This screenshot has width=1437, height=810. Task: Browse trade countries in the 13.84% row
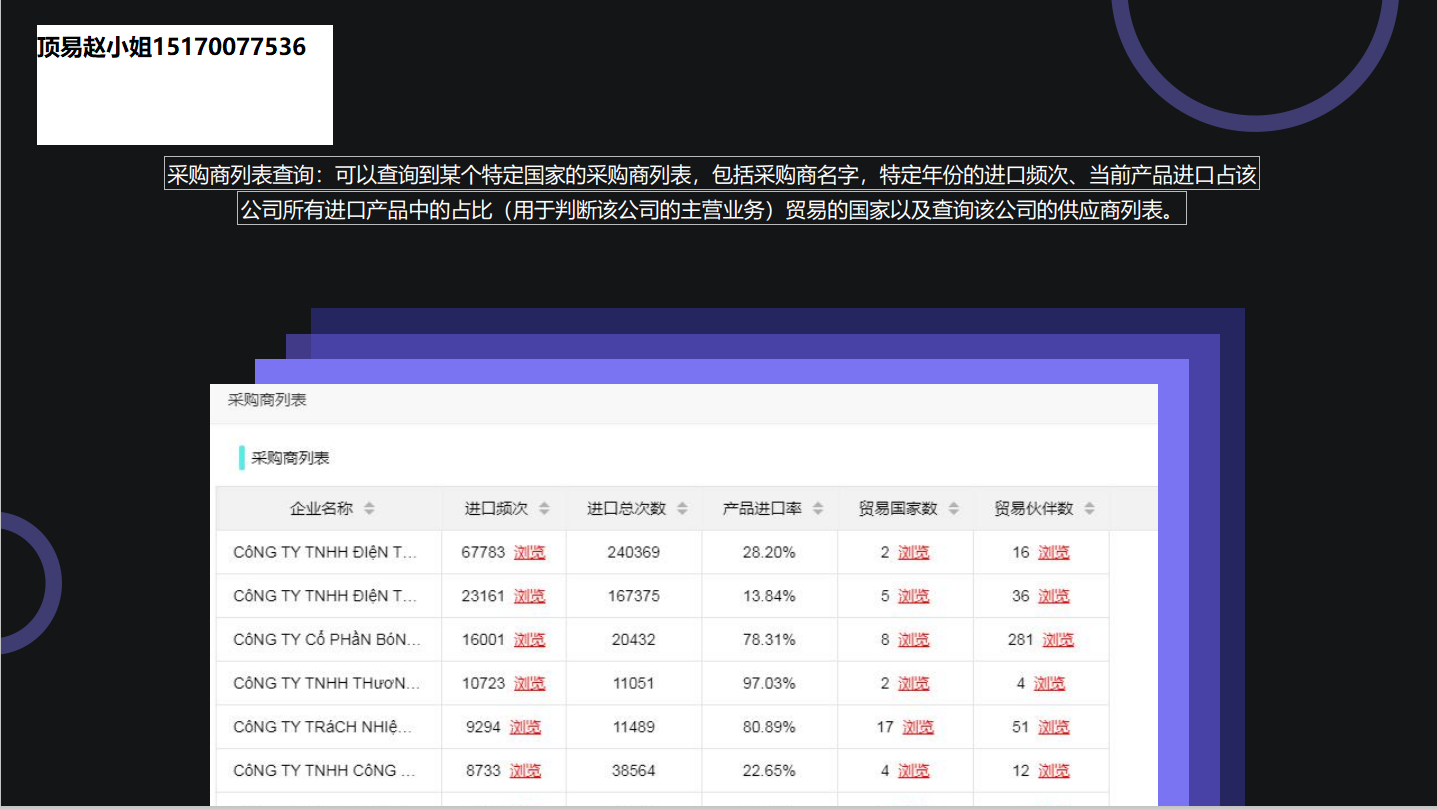(913, 596)
